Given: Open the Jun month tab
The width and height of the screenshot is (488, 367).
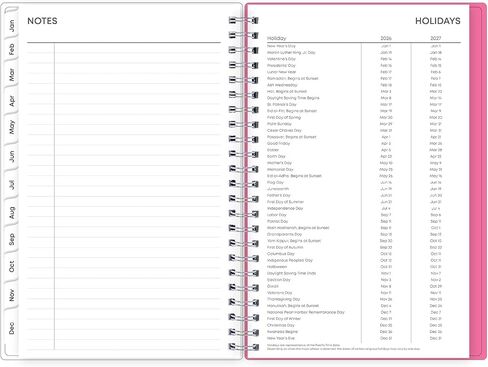Looking at the screenshot, I should [x=12, y=156].
